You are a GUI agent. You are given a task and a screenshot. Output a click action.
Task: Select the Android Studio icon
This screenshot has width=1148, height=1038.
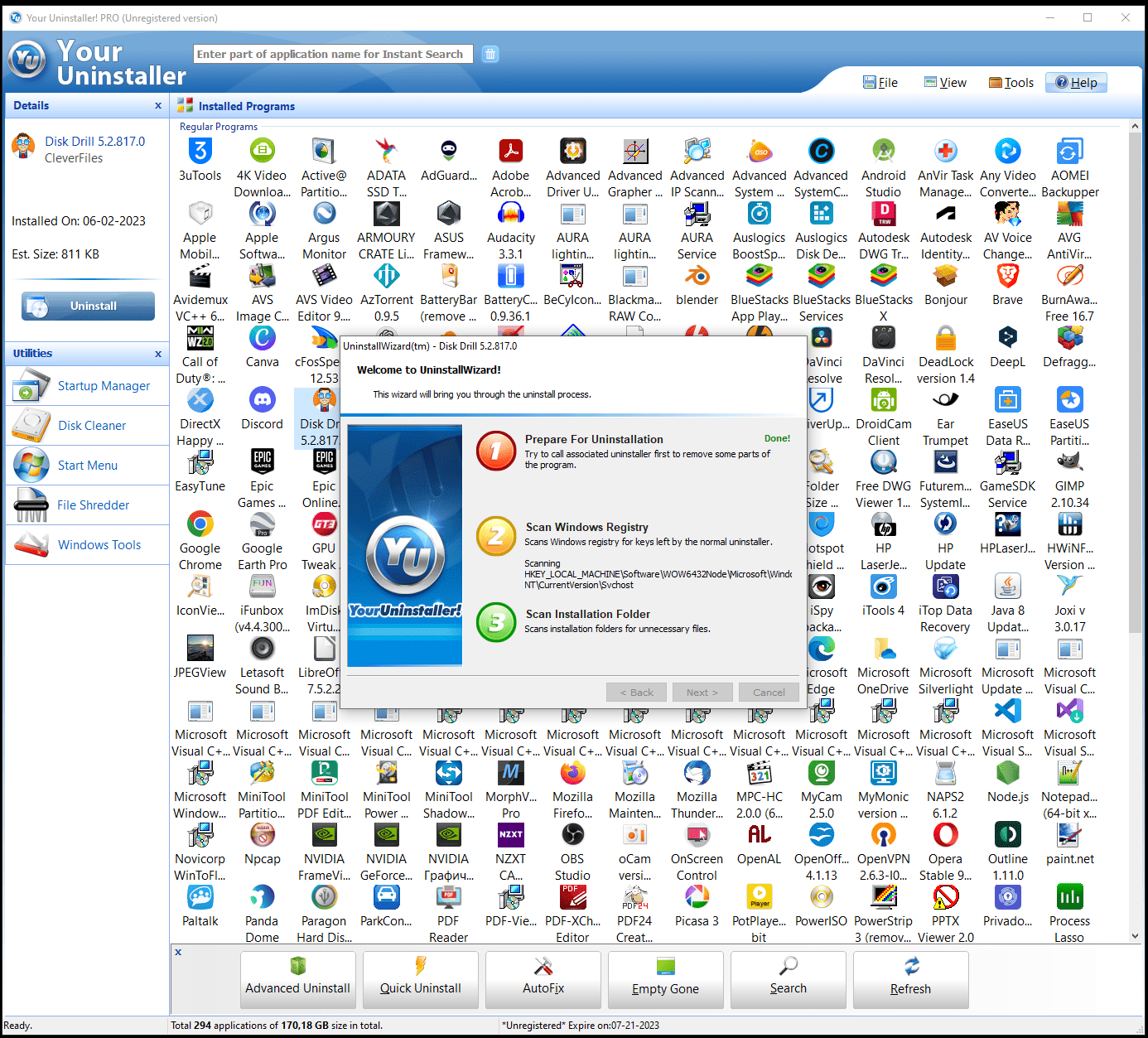pyautogui.click(x=884, y=152)
